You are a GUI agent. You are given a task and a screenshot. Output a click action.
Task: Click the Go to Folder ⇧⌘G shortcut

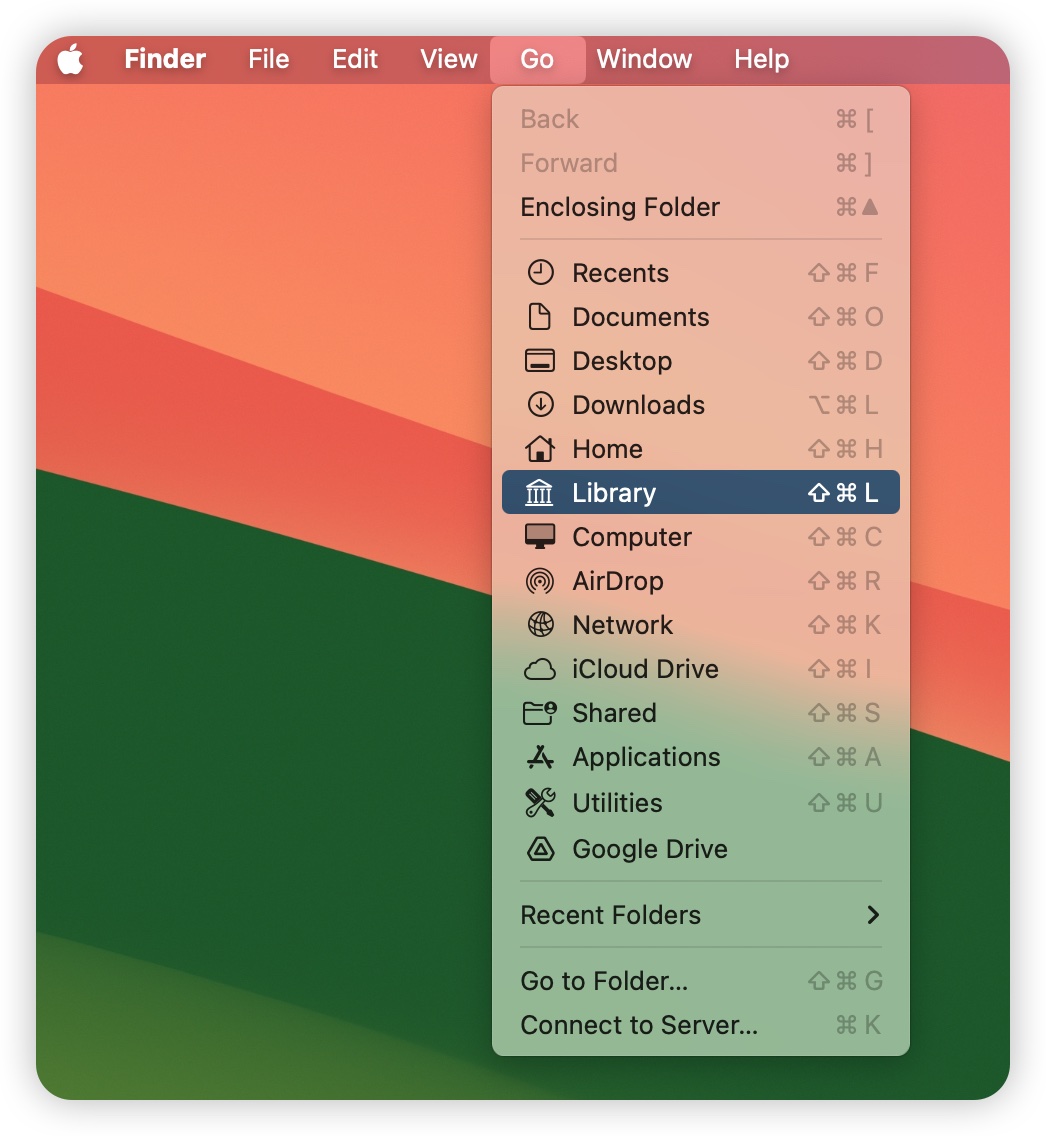845,981
